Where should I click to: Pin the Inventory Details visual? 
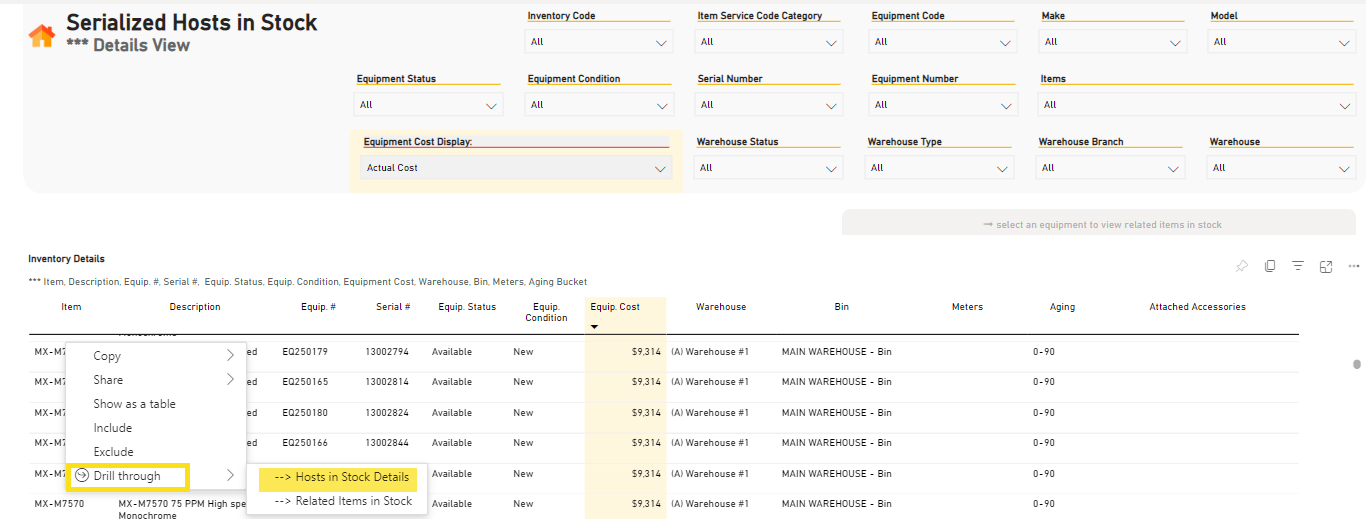click(1242, 266)
